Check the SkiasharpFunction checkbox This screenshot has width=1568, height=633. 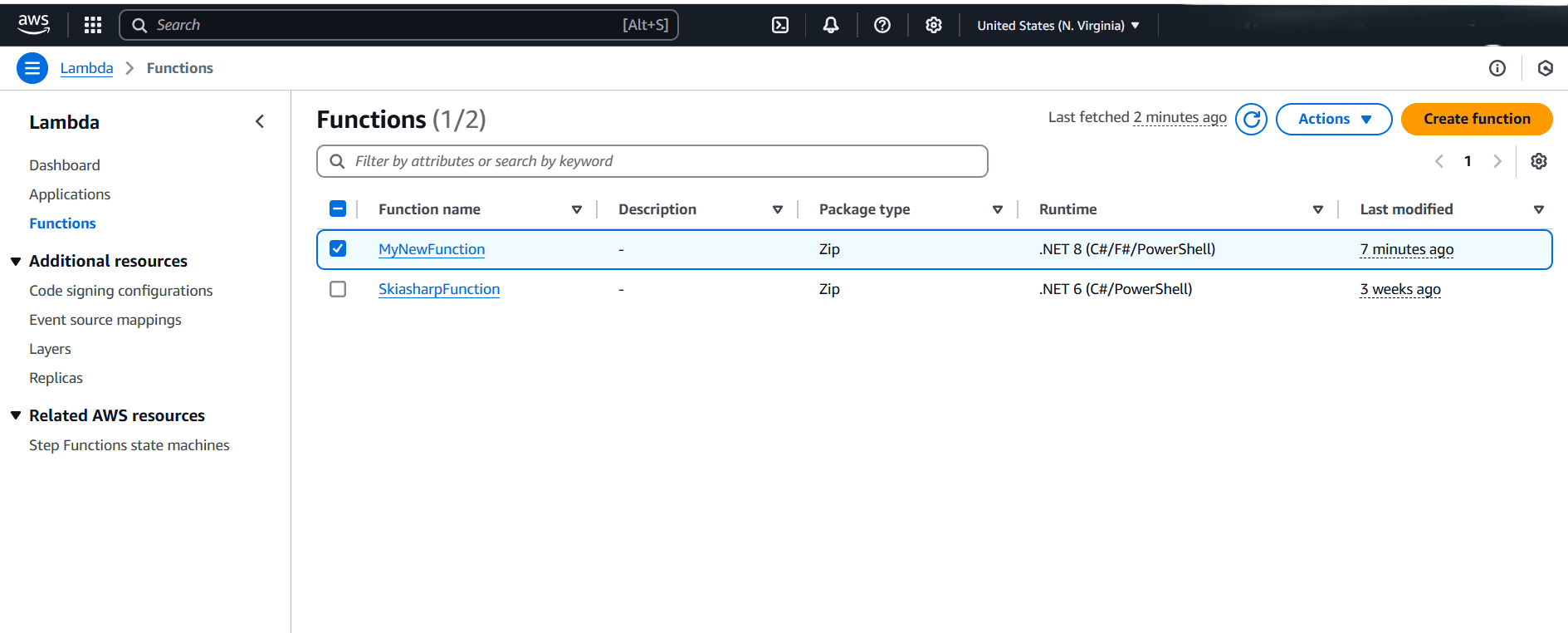click(x=338, y=289)
